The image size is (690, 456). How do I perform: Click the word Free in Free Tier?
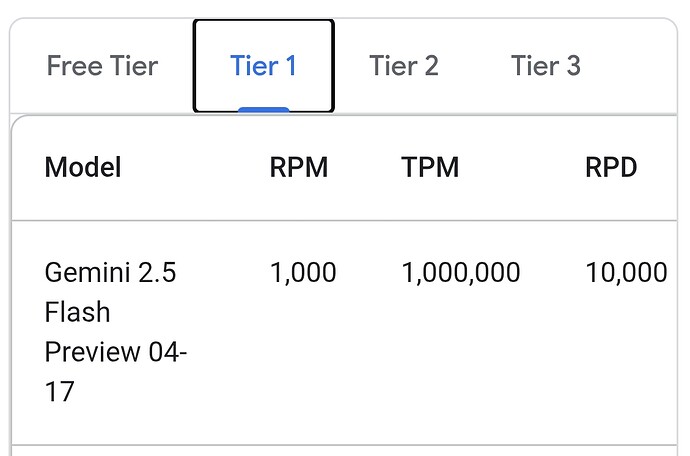click(x=75, y=66)
